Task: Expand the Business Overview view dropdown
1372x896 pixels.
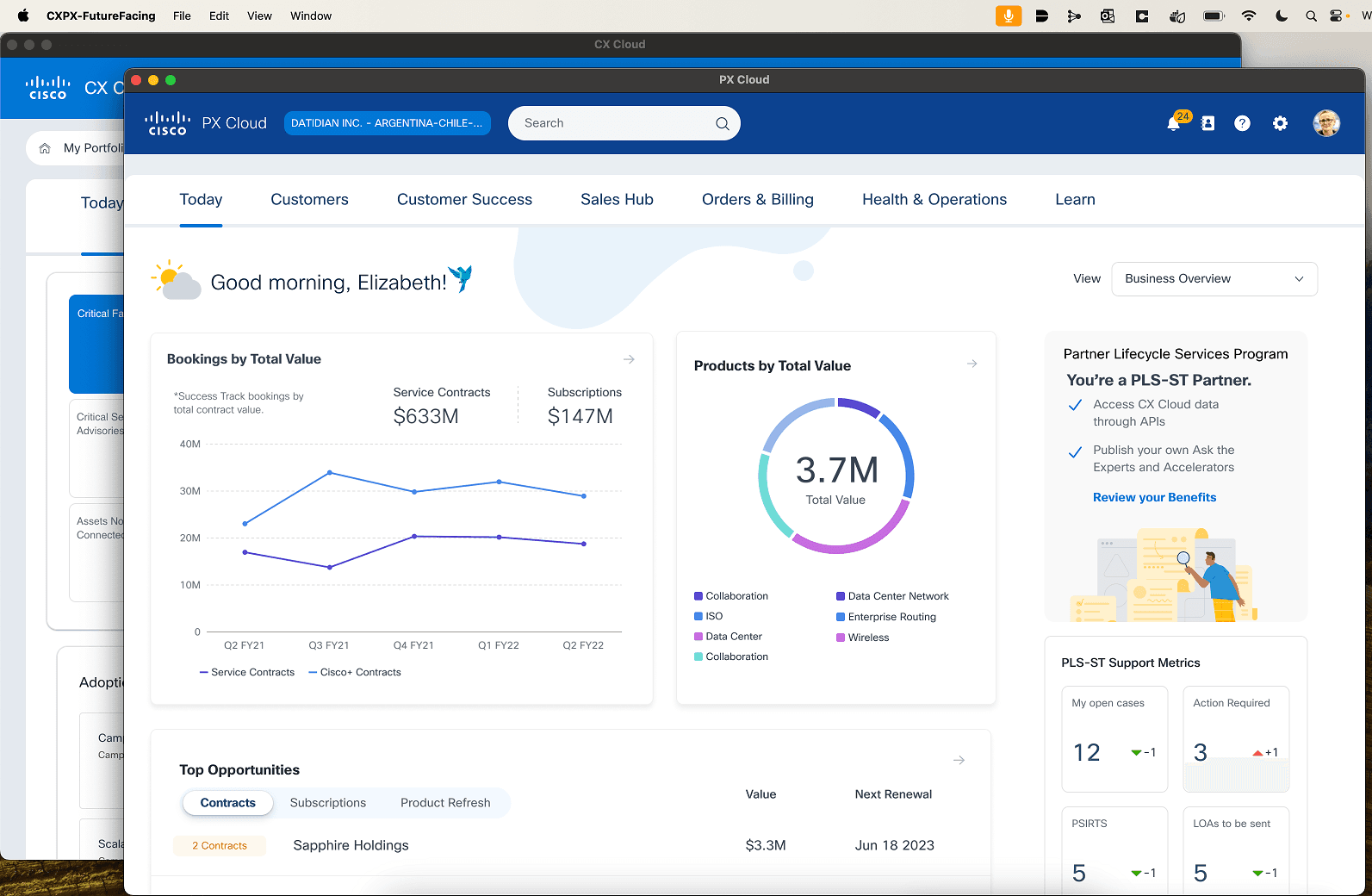Action: click(x=1214, y=279)
